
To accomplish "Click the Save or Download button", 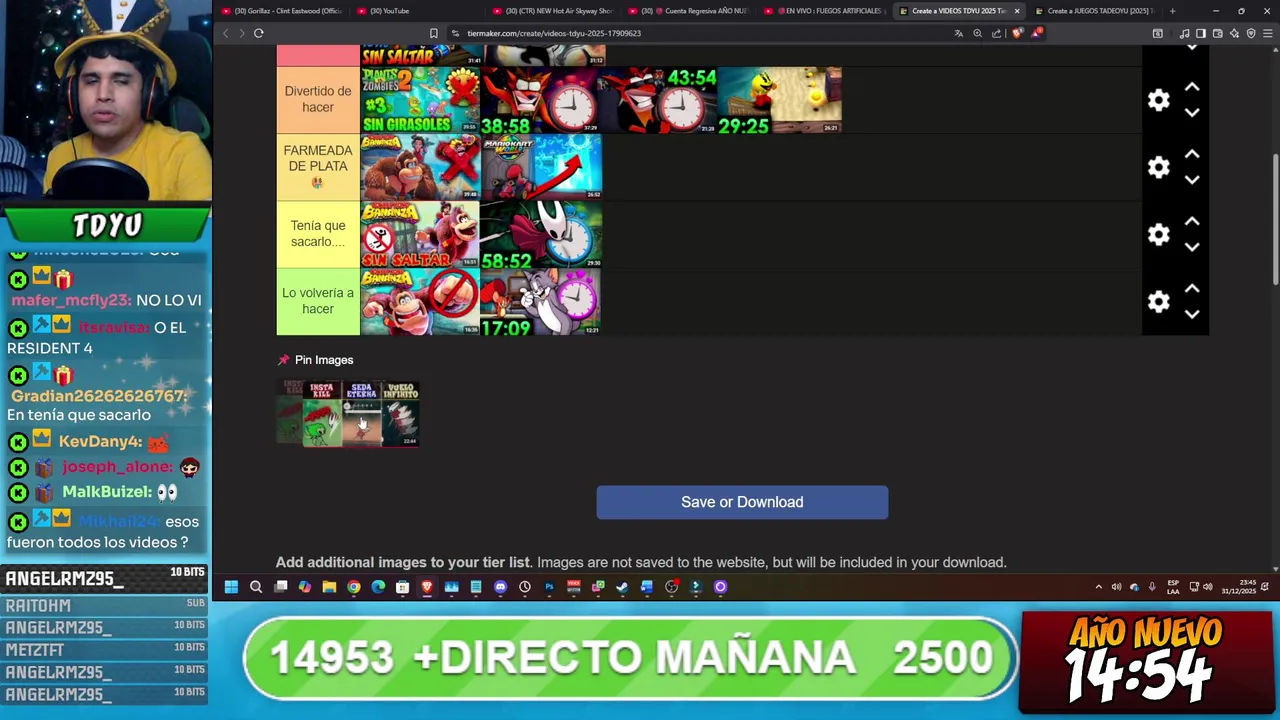I will pos(742,502).
